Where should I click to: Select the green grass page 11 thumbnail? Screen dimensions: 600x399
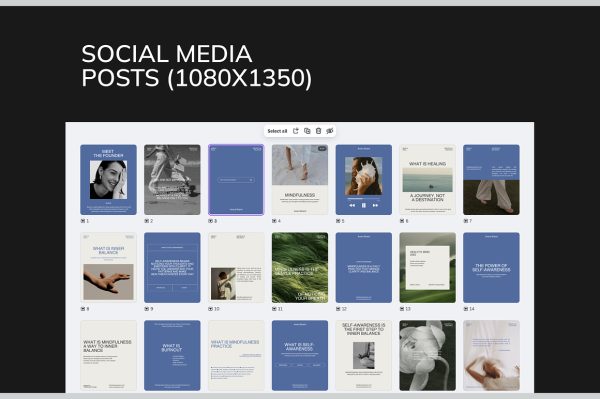click(300, 267)
